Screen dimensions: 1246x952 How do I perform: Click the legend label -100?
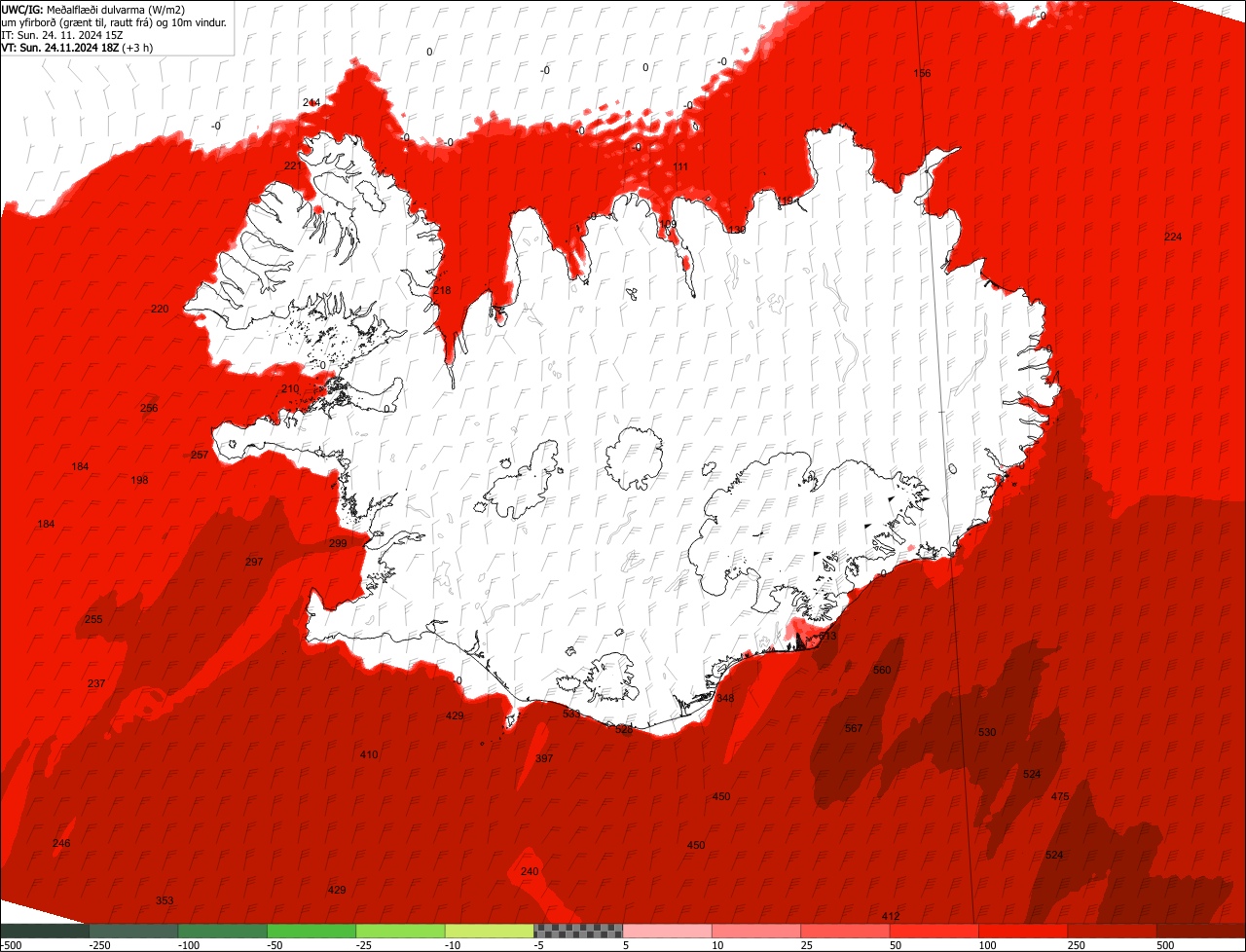pyautogui.click(x=188, y=945)
